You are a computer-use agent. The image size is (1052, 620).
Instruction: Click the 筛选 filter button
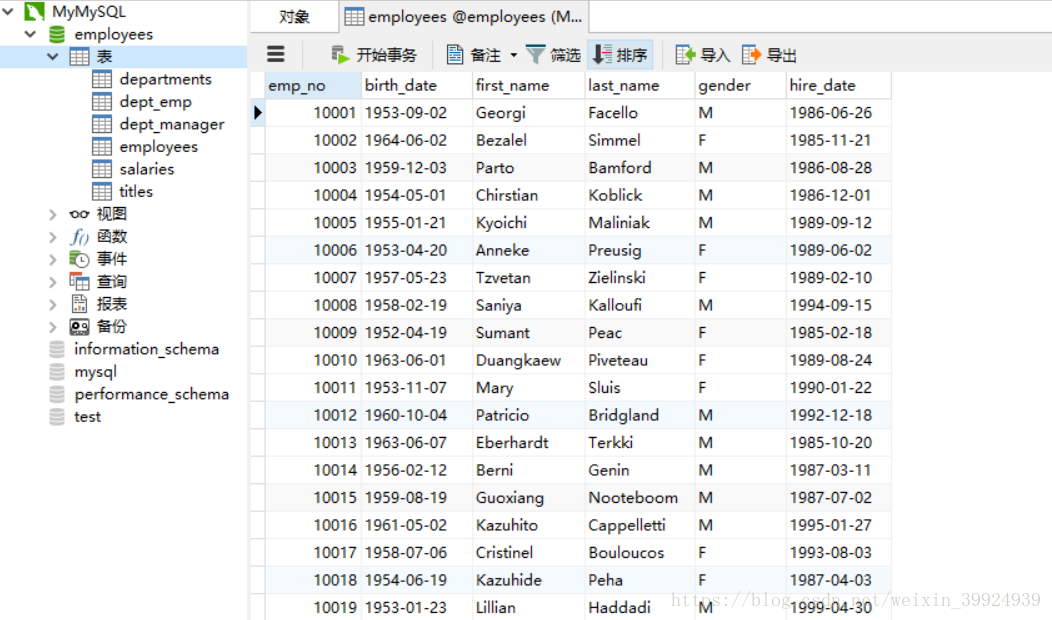pos(554,54)
